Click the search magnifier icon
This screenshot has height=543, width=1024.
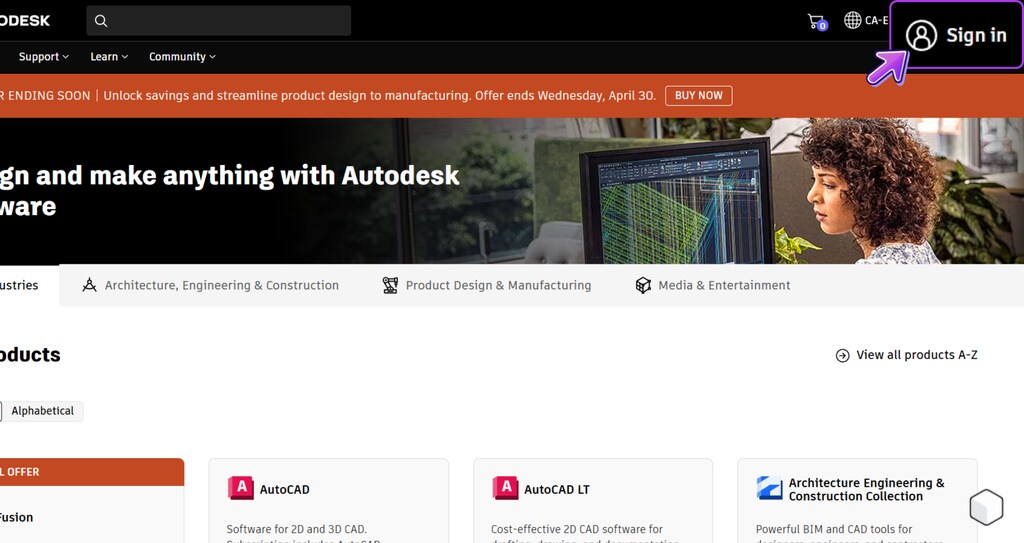point(101,21)
